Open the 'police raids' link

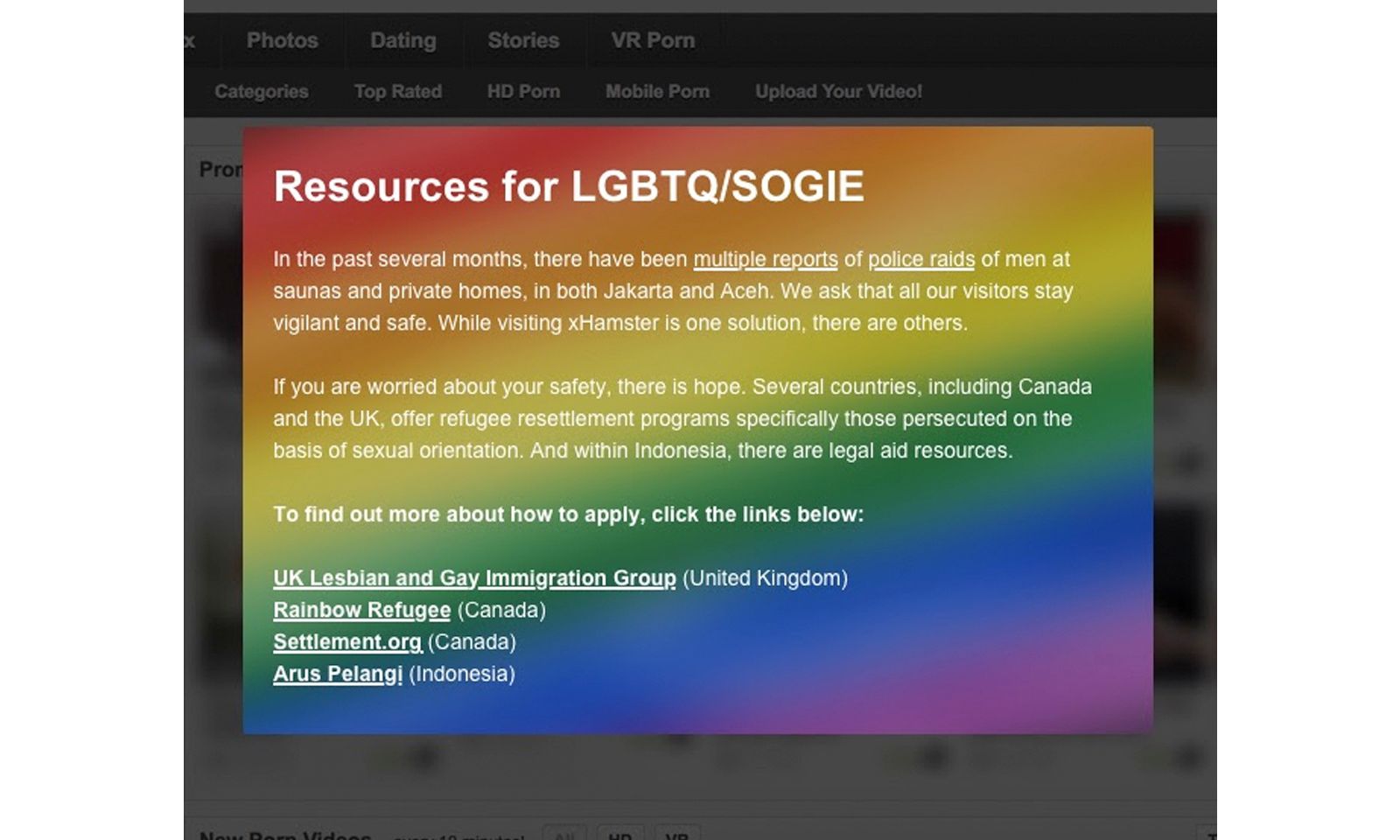click(921, 259)
